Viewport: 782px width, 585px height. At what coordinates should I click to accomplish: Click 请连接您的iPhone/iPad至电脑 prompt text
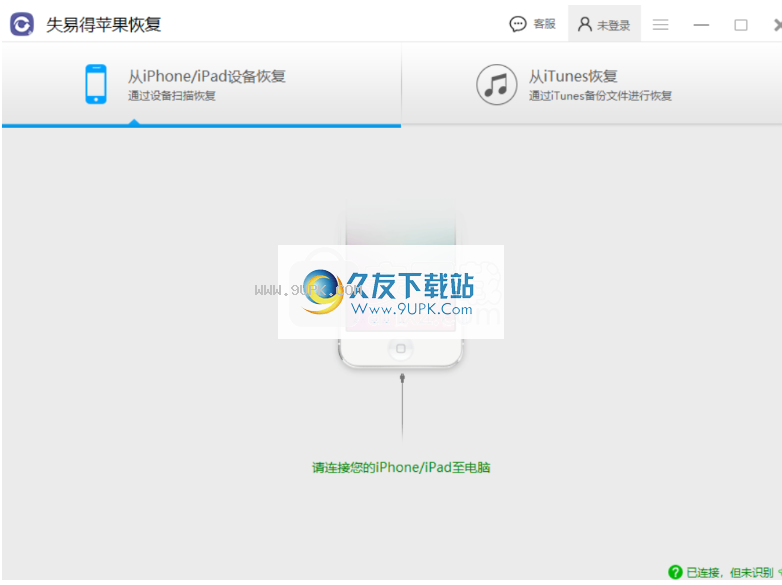401,467
